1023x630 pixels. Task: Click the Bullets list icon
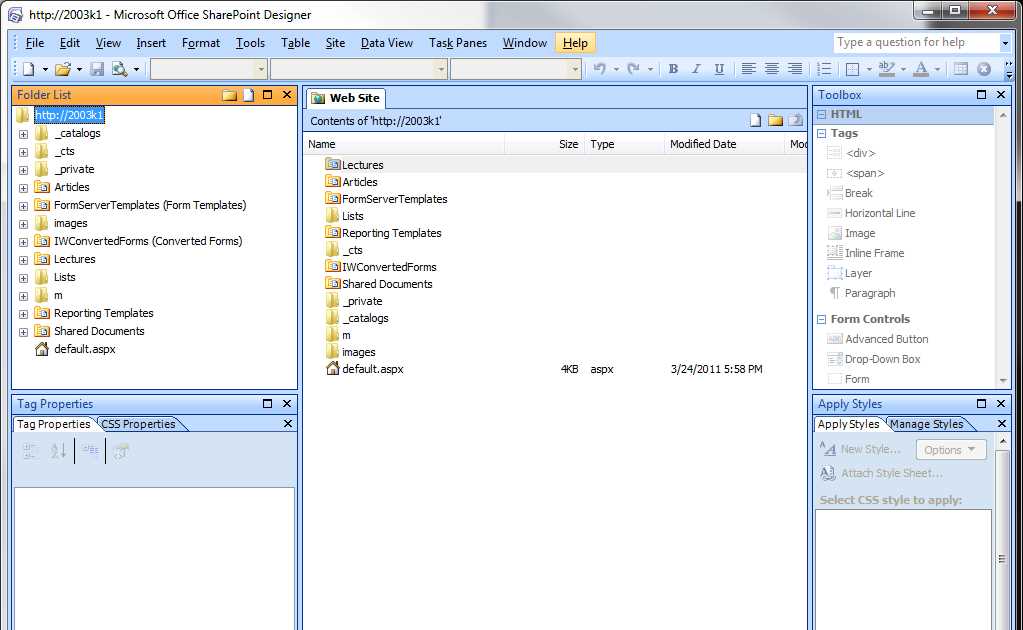coord(824,68)
